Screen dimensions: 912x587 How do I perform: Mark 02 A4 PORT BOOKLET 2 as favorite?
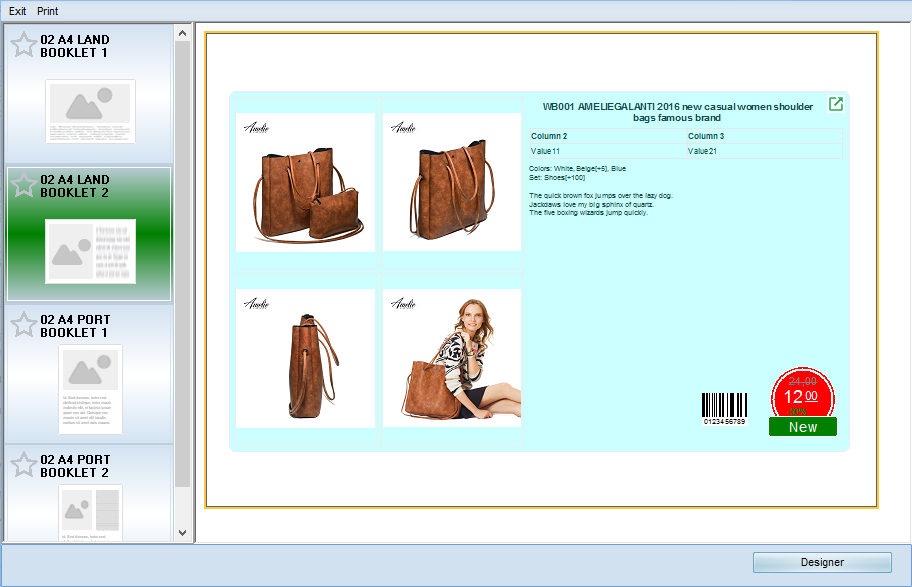[x=23, y=465]
